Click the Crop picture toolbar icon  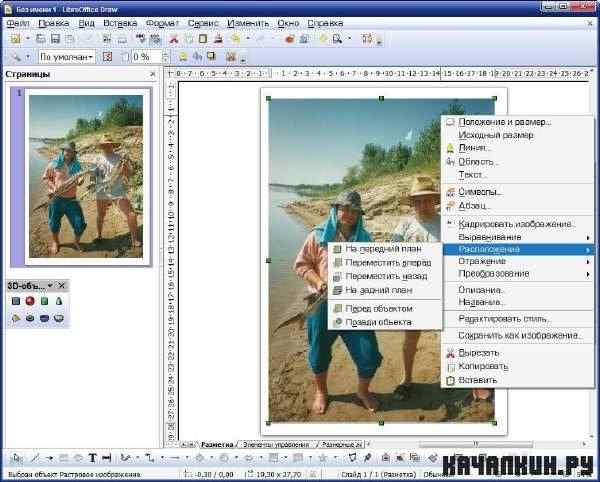(x=231, y=57)
